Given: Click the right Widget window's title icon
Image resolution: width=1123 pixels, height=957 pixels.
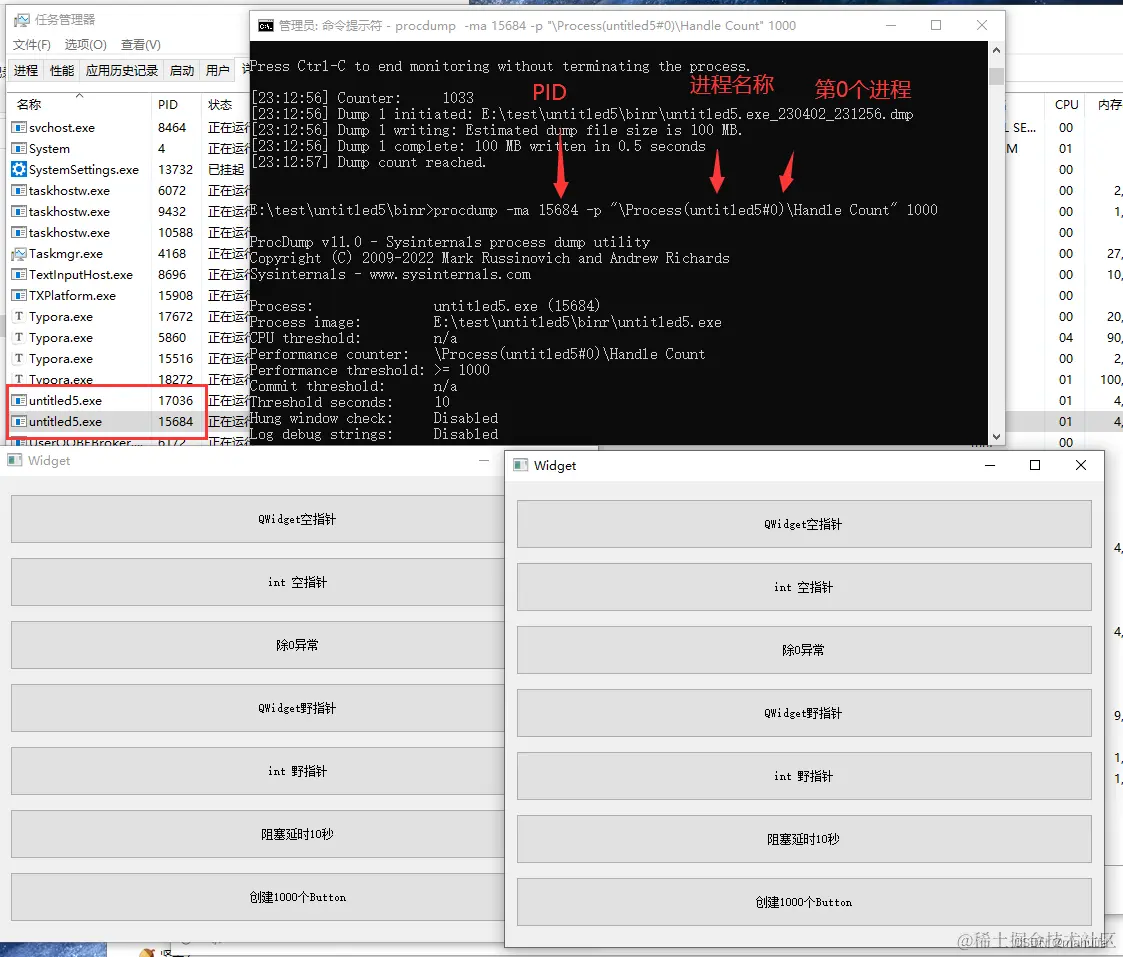Looking at the screenshot, I should (521, 466).
